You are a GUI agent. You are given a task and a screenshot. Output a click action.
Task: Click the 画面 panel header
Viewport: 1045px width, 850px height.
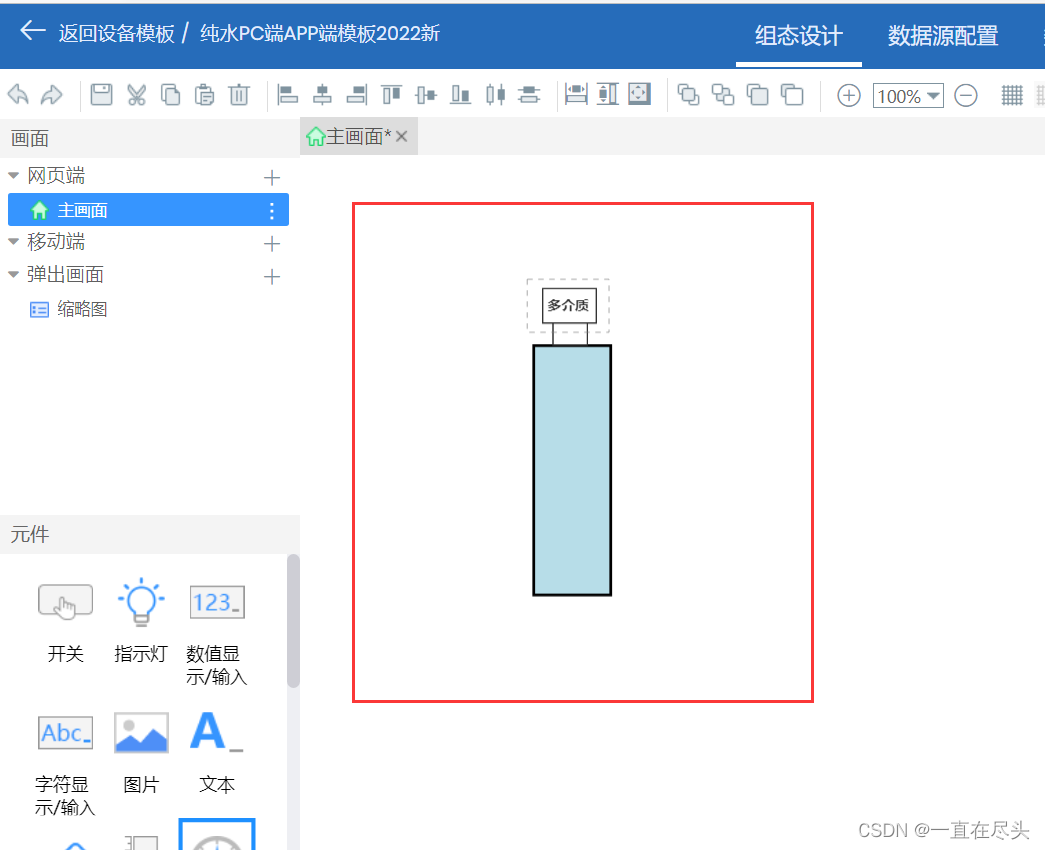(x=150, y=139)
